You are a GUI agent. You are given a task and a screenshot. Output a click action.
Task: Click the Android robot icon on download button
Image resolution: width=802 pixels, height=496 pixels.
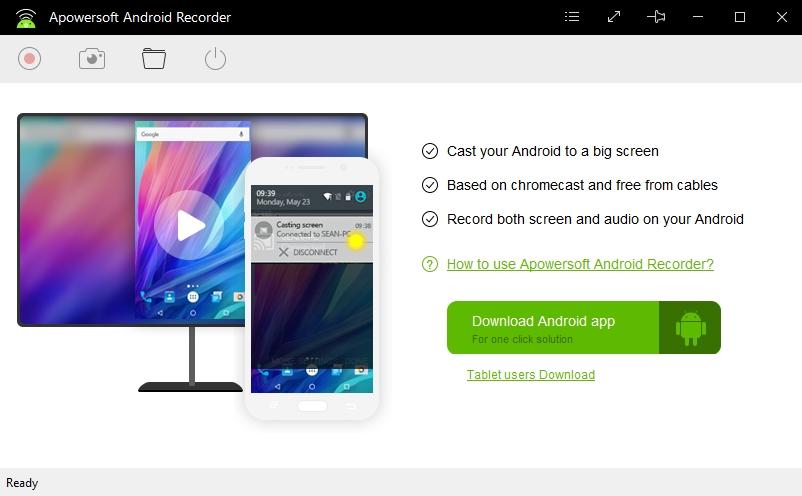(690, 328)
